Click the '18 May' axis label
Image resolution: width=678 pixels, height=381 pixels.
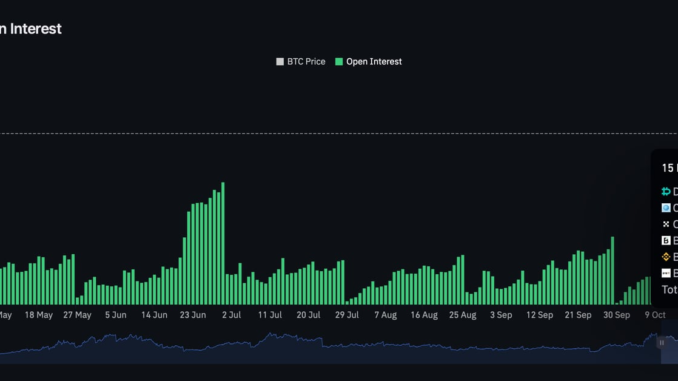tap(39, 315)
